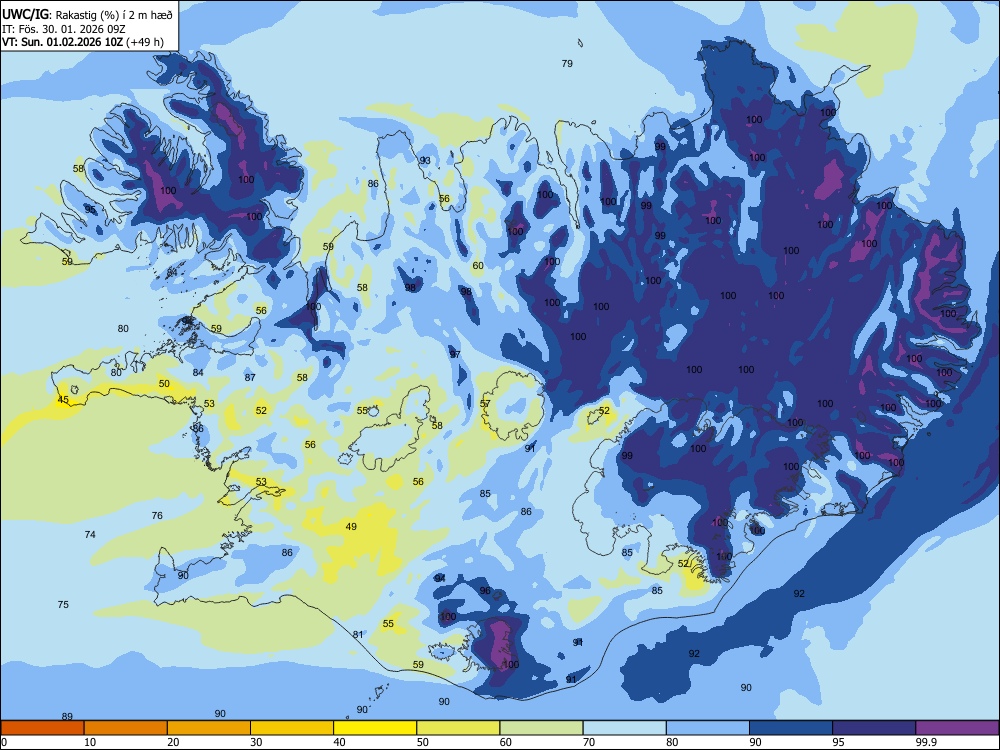
Task: Click the '(+49 h)' forecast offset text
Action: [x=145, y=42]
